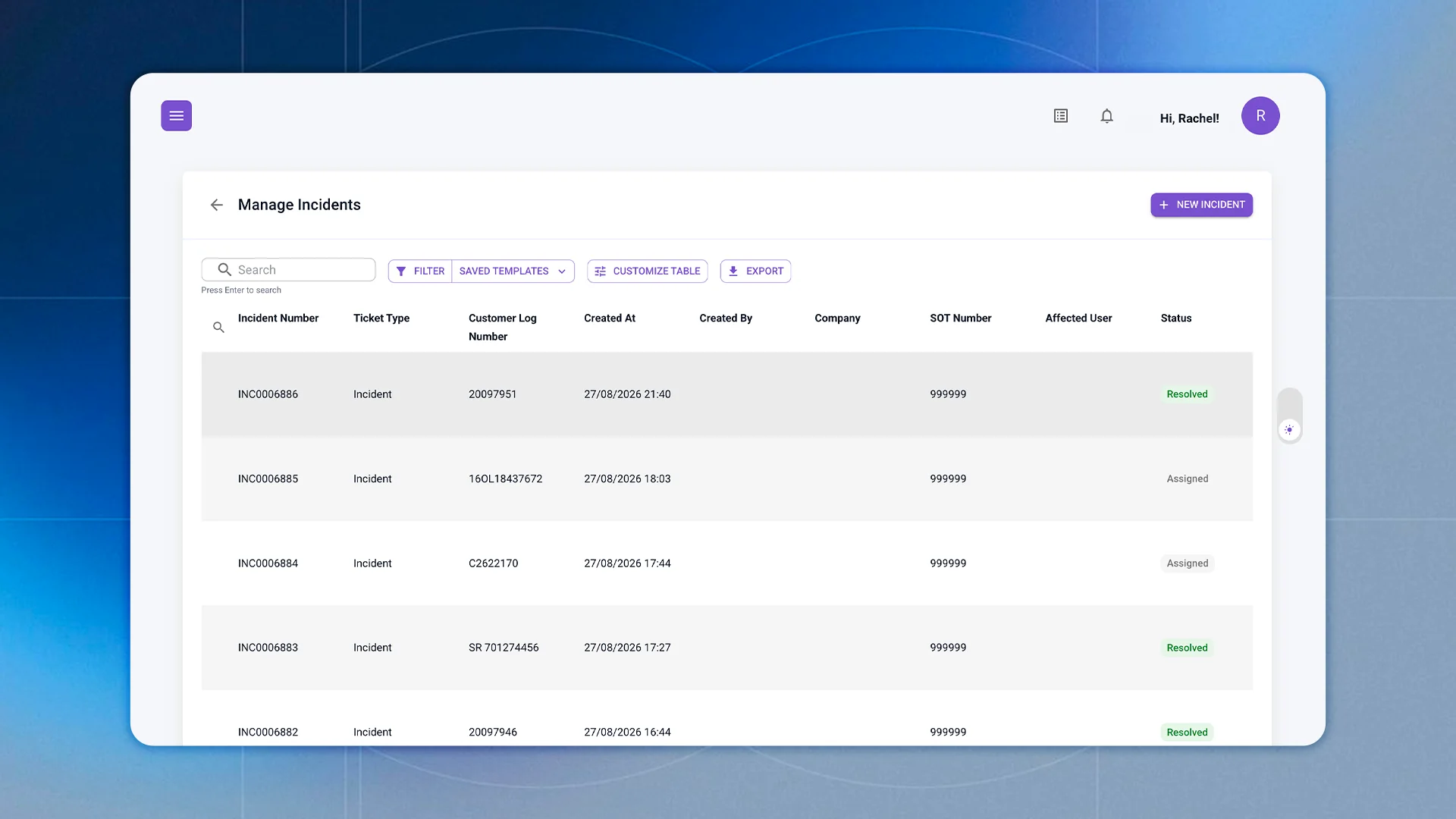This screenshot has height=819, width=1456.
Task: Click the Resolved badge for INC0006886
Action: tap(1187, 394)
